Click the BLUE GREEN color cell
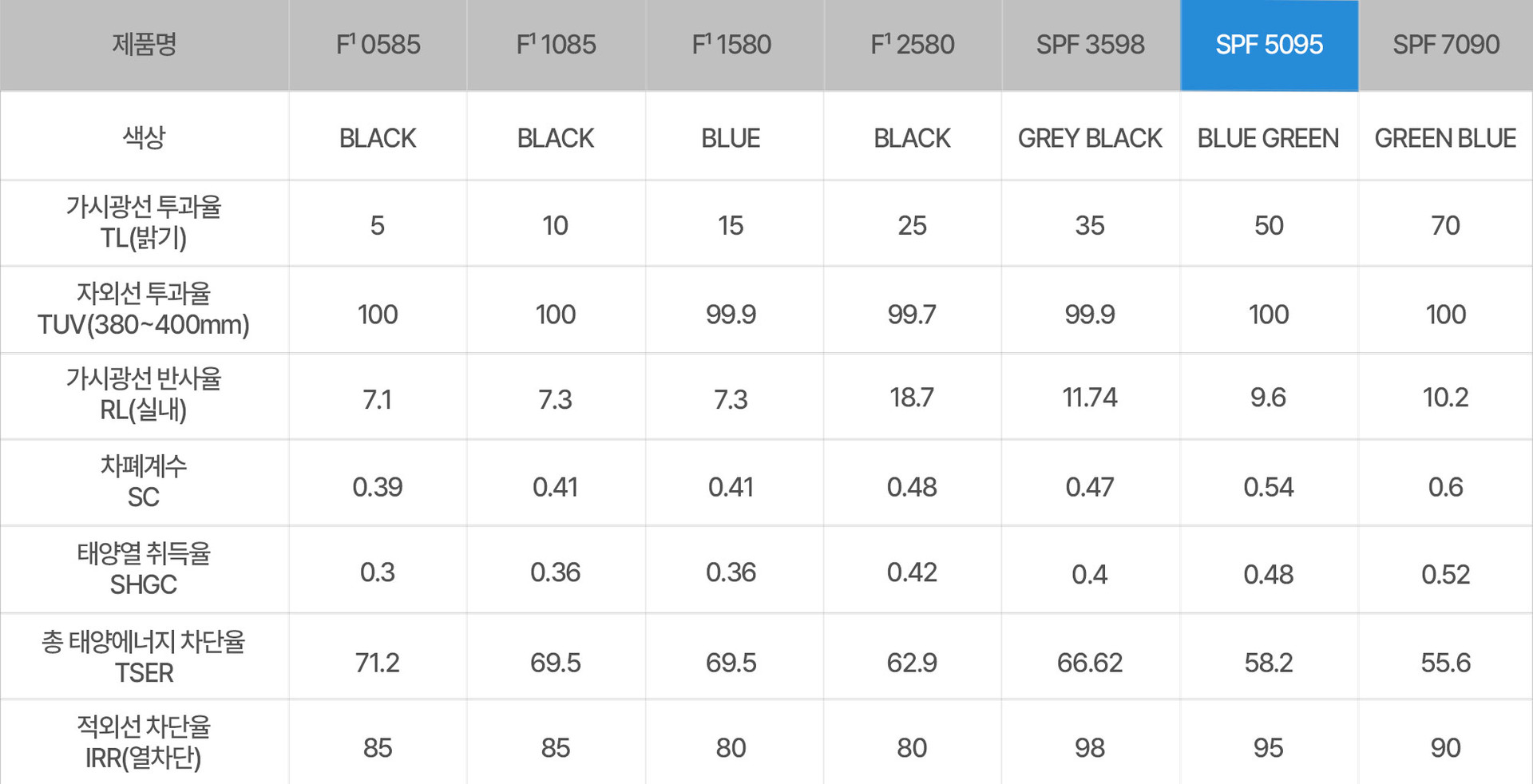 [1269, 137]
